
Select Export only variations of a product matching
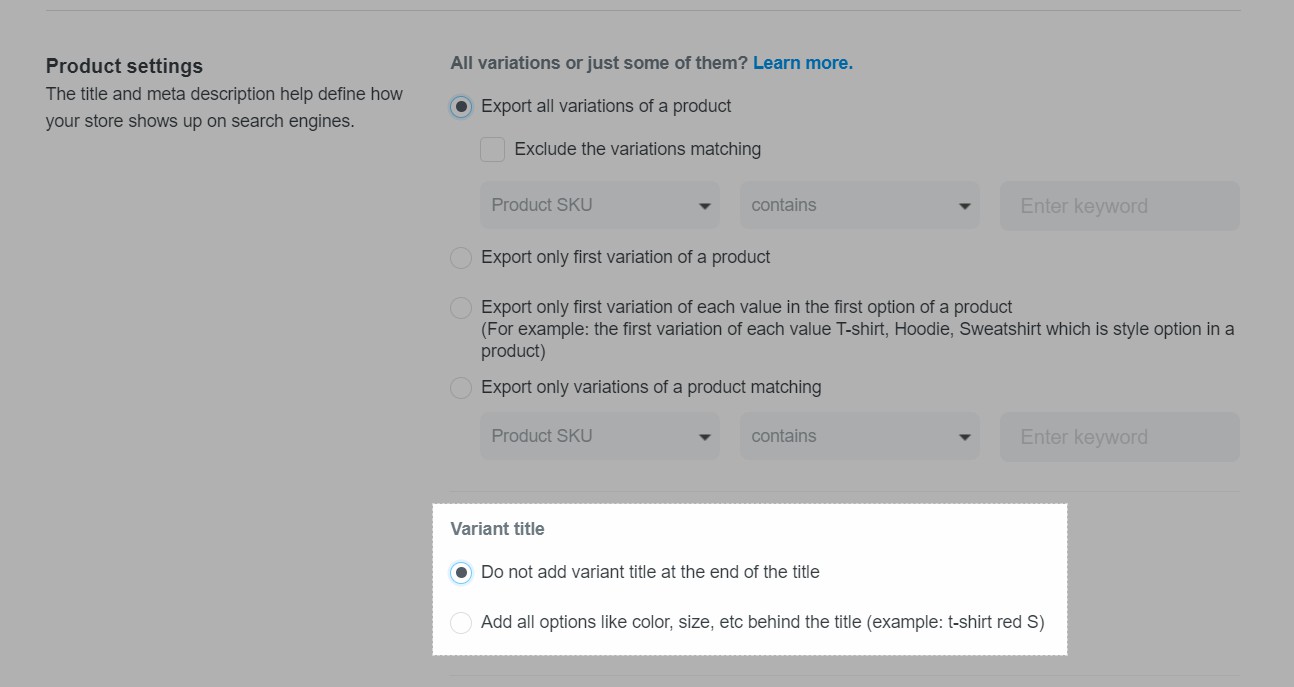click(x=461, y=388)
